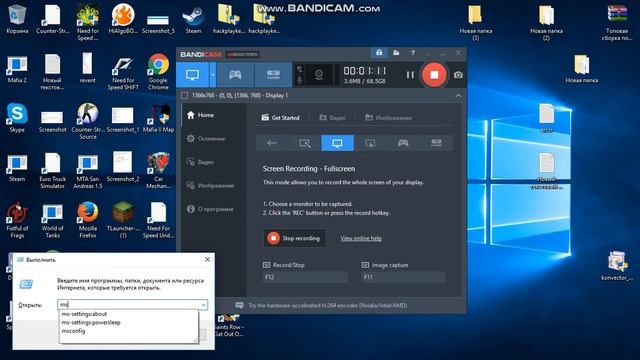The height and width of the screenshot is (360, 640).
Task: Select the konvector desktop icon
Action: pyautogui.click(x=617, y=266)
